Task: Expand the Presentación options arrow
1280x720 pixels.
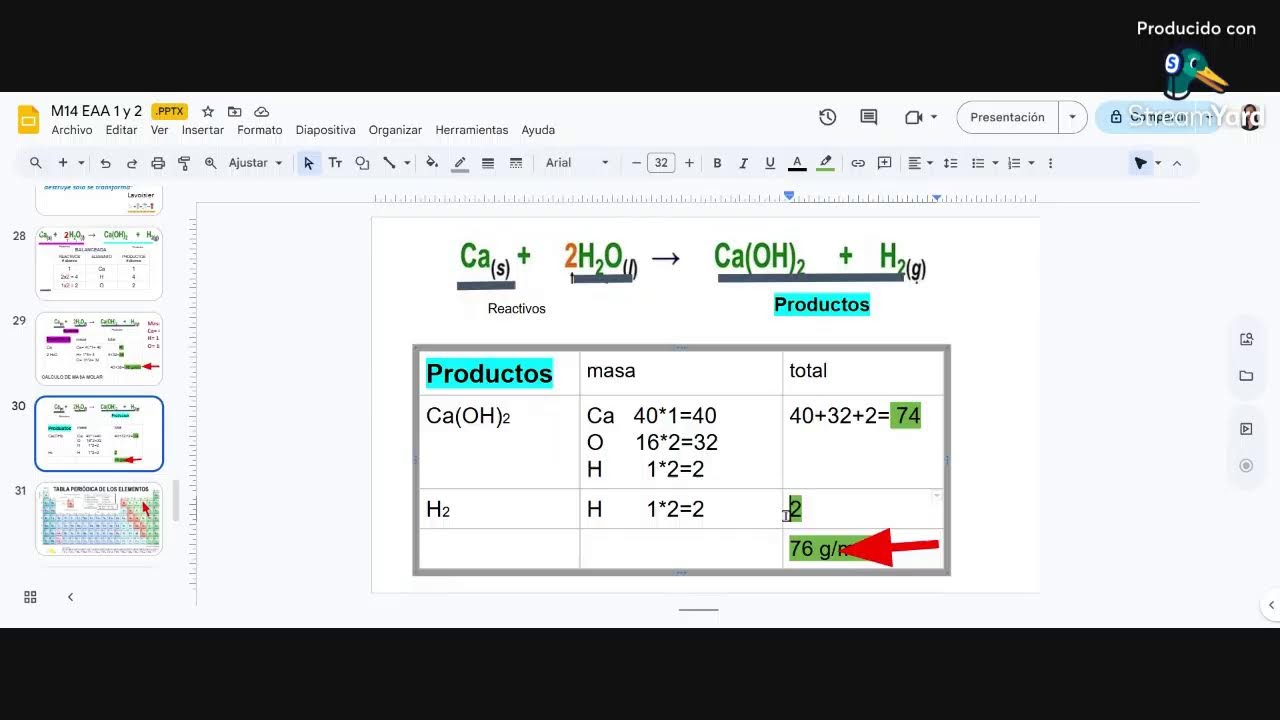Action: [x=1072, y=117]
